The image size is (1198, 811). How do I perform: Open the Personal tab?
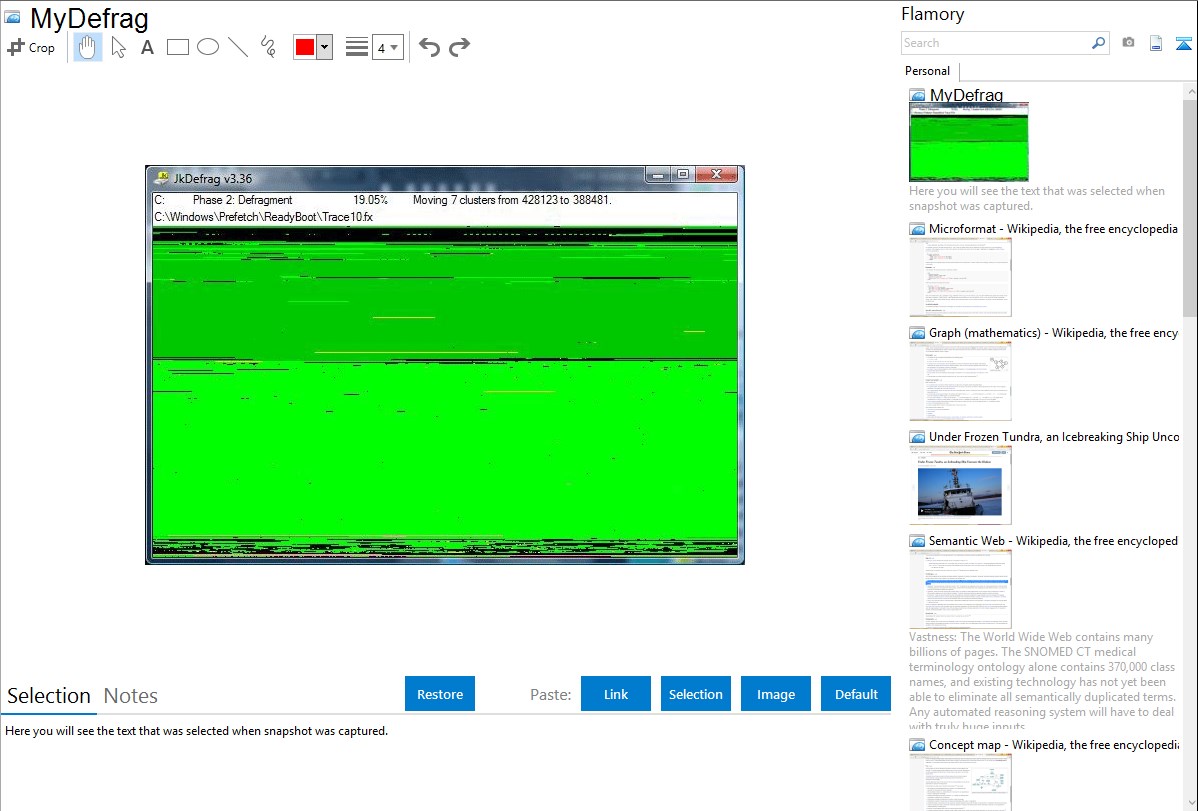coord(928,71)
